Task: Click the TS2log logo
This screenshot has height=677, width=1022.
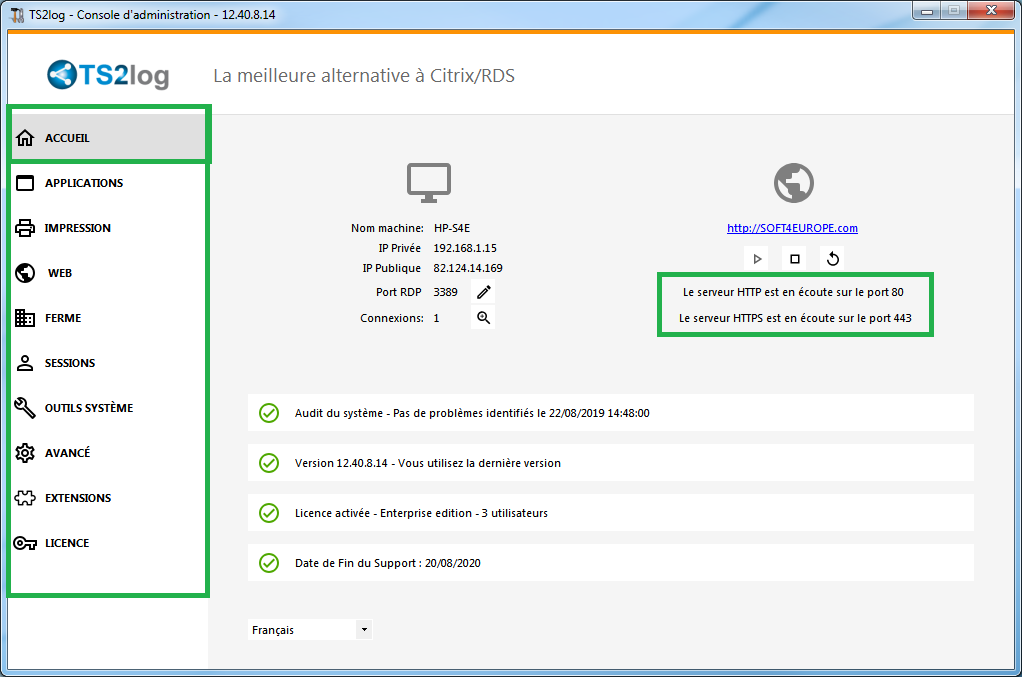Action: coord(108,75)
